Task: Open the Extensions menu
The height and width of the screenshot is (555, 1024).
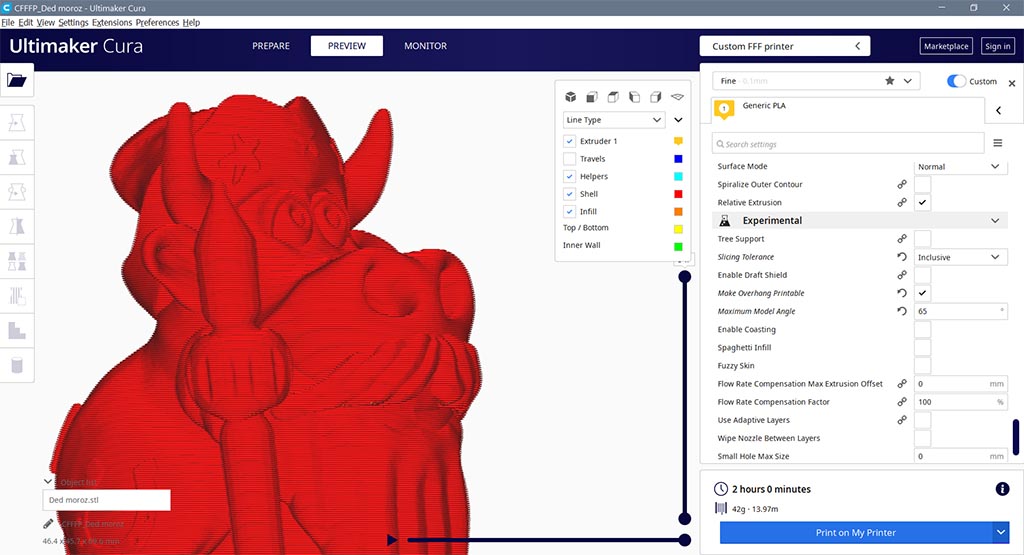Action: pos(111,22)
